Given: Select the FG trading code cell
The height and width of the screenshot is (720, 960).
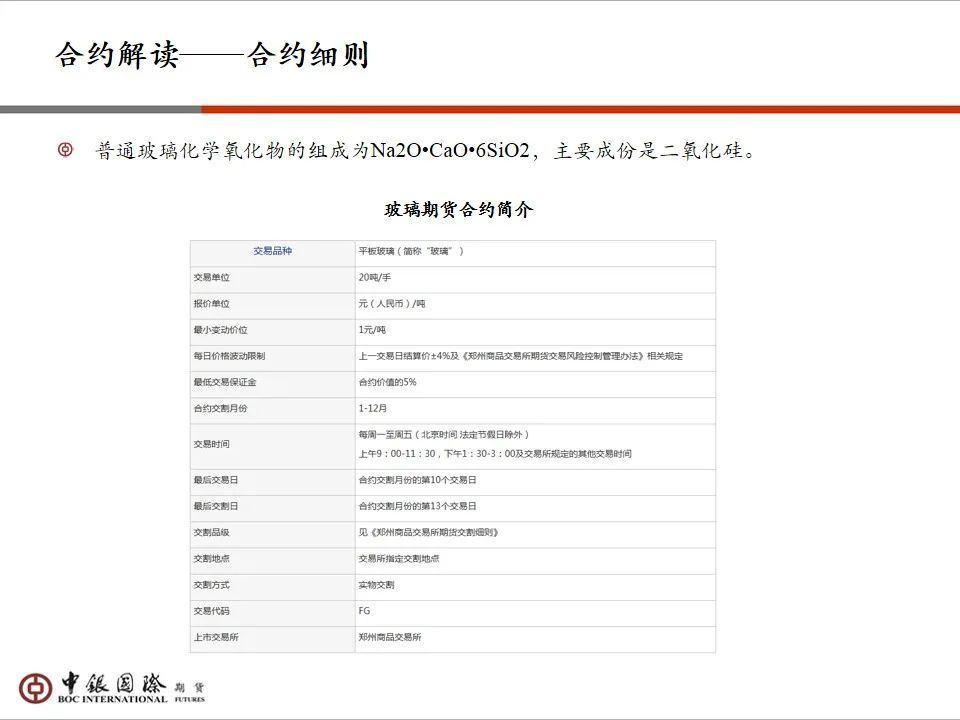Looking at the screenshot, I should pyautogui.click(x=367, y=610).
